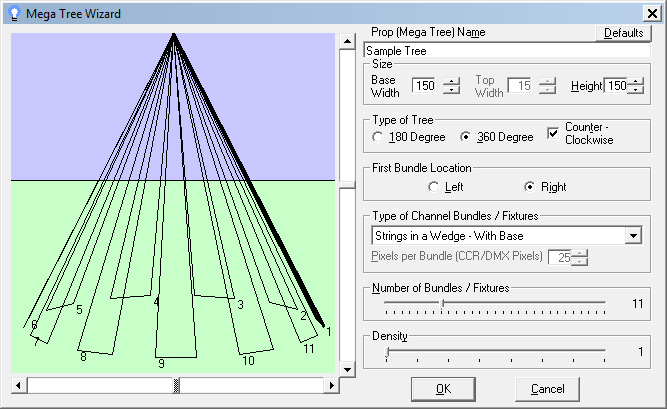
Task: Choose Right for first bundle location
Action: (x=530, y=187)
